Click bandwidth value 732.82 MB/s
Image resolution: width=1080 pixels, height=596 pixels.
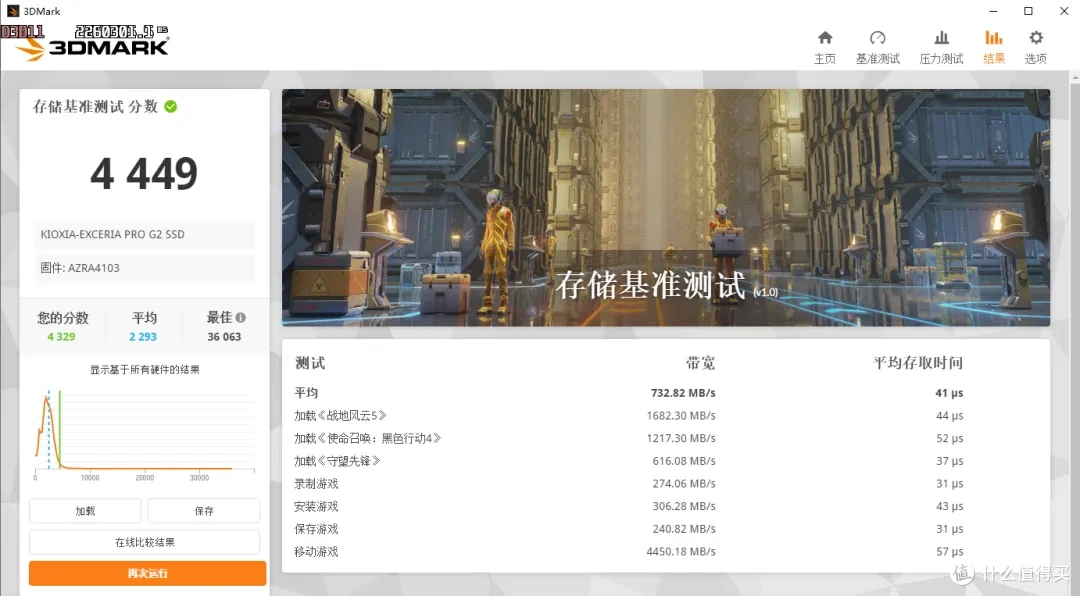(683, 393)
